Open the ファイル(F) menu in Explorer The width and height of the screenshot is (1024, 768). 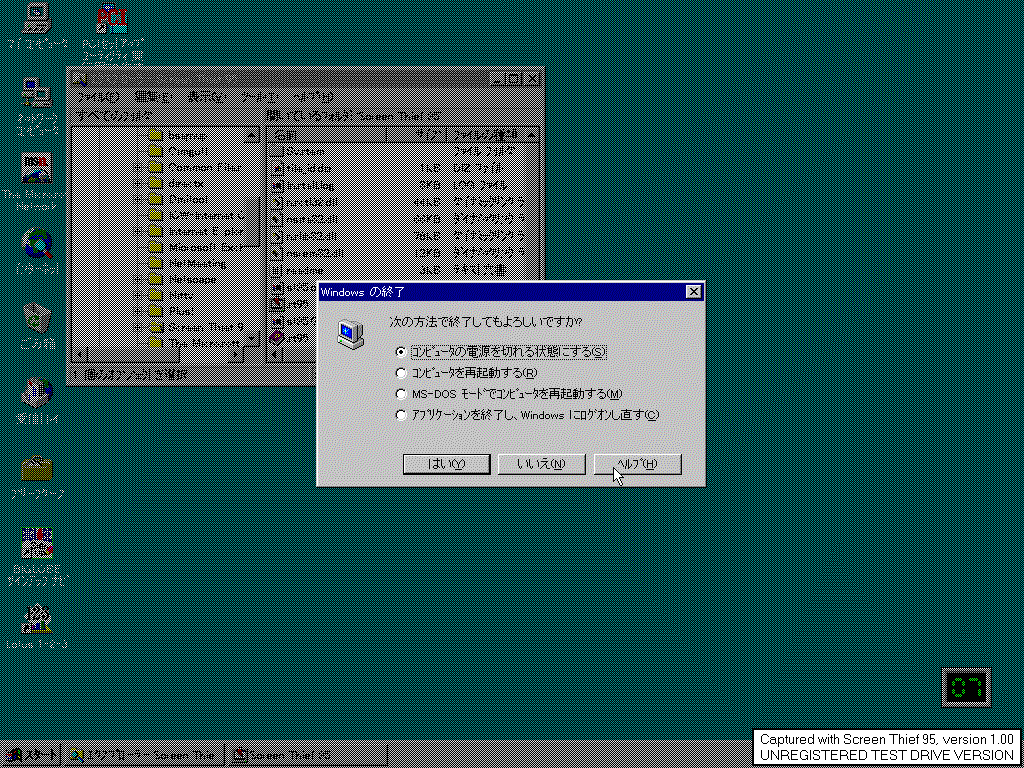[x=99, y=97]
